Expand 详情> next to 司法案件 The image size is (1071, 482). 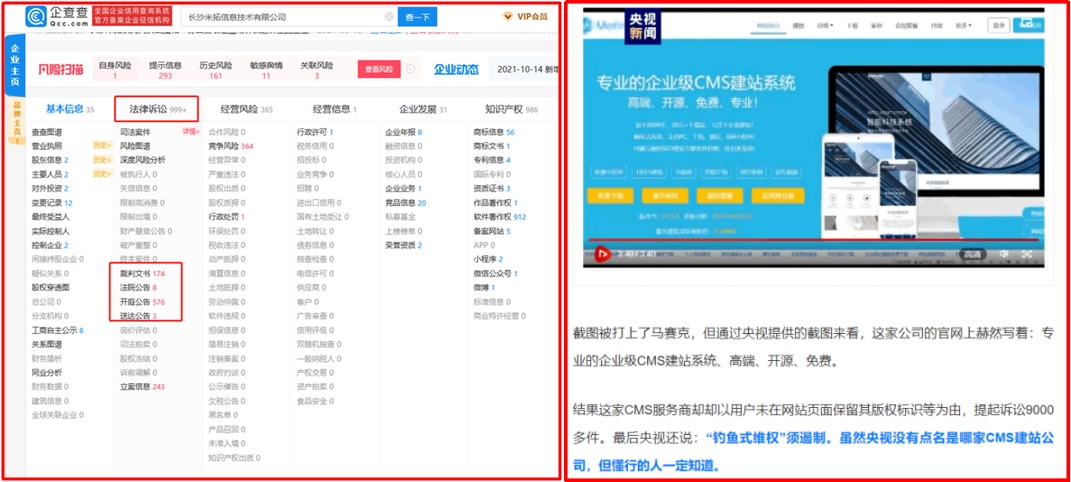click(x=190, y=131)
